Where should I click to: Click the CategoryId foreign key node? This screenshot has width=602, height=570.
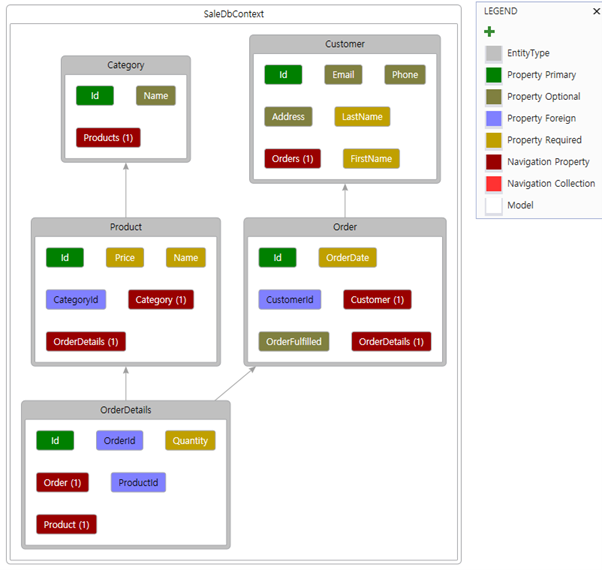click(x=76, y=299)
